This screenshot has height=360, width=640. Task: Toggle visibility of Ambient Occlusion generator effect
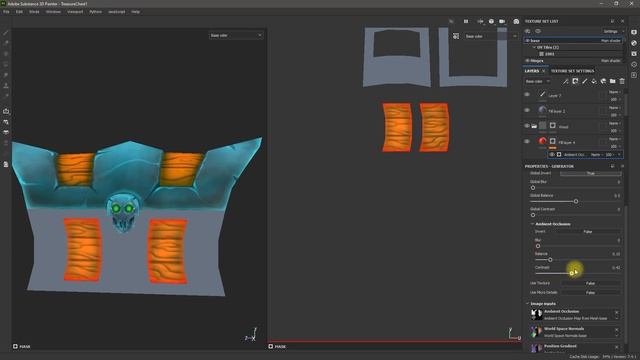tap(552, 155)
